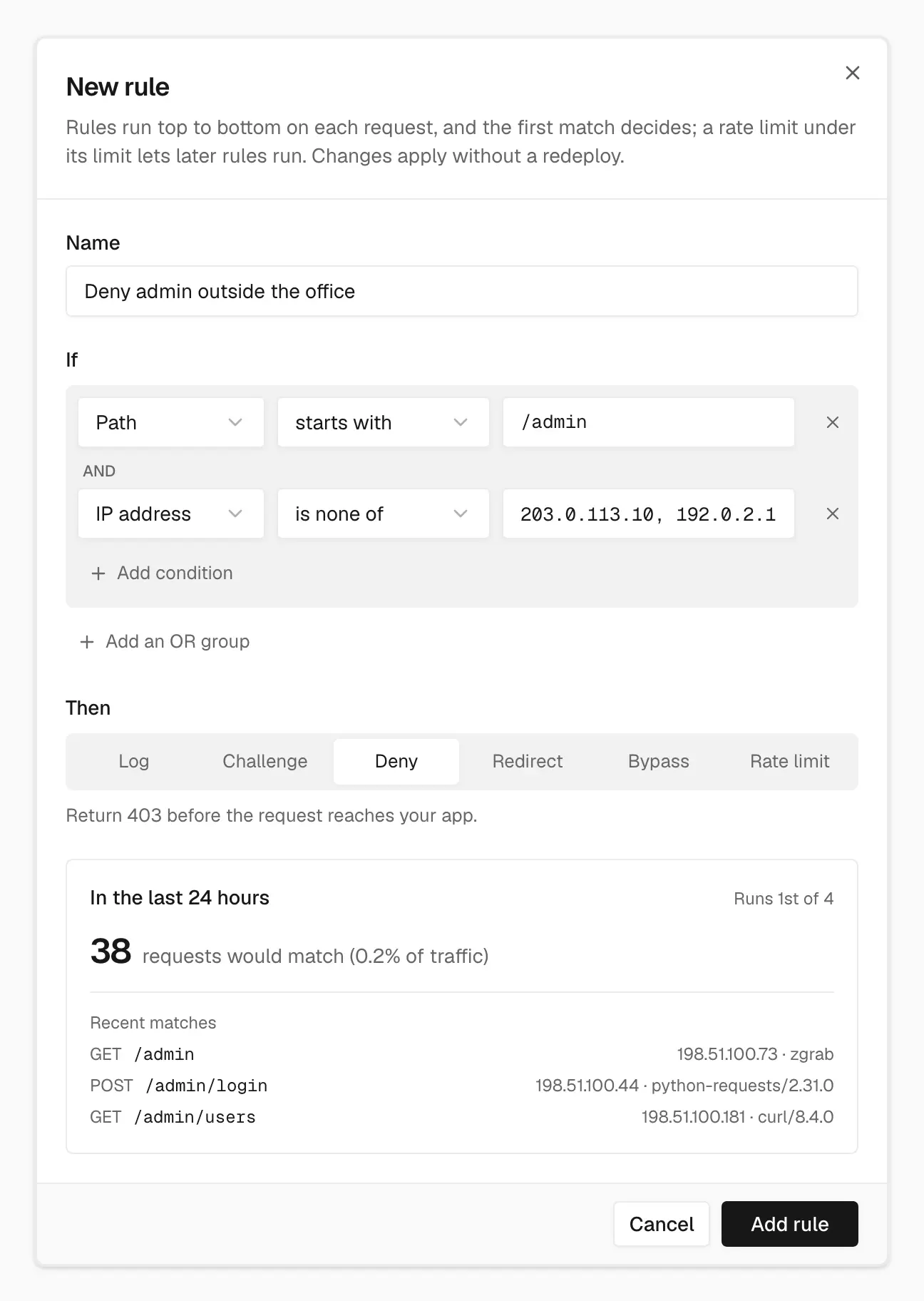Screen dimensions: 924x1301
Task: Click the 'Recent matches' label
Action: pyautogui.click(x=153, y=1023)
